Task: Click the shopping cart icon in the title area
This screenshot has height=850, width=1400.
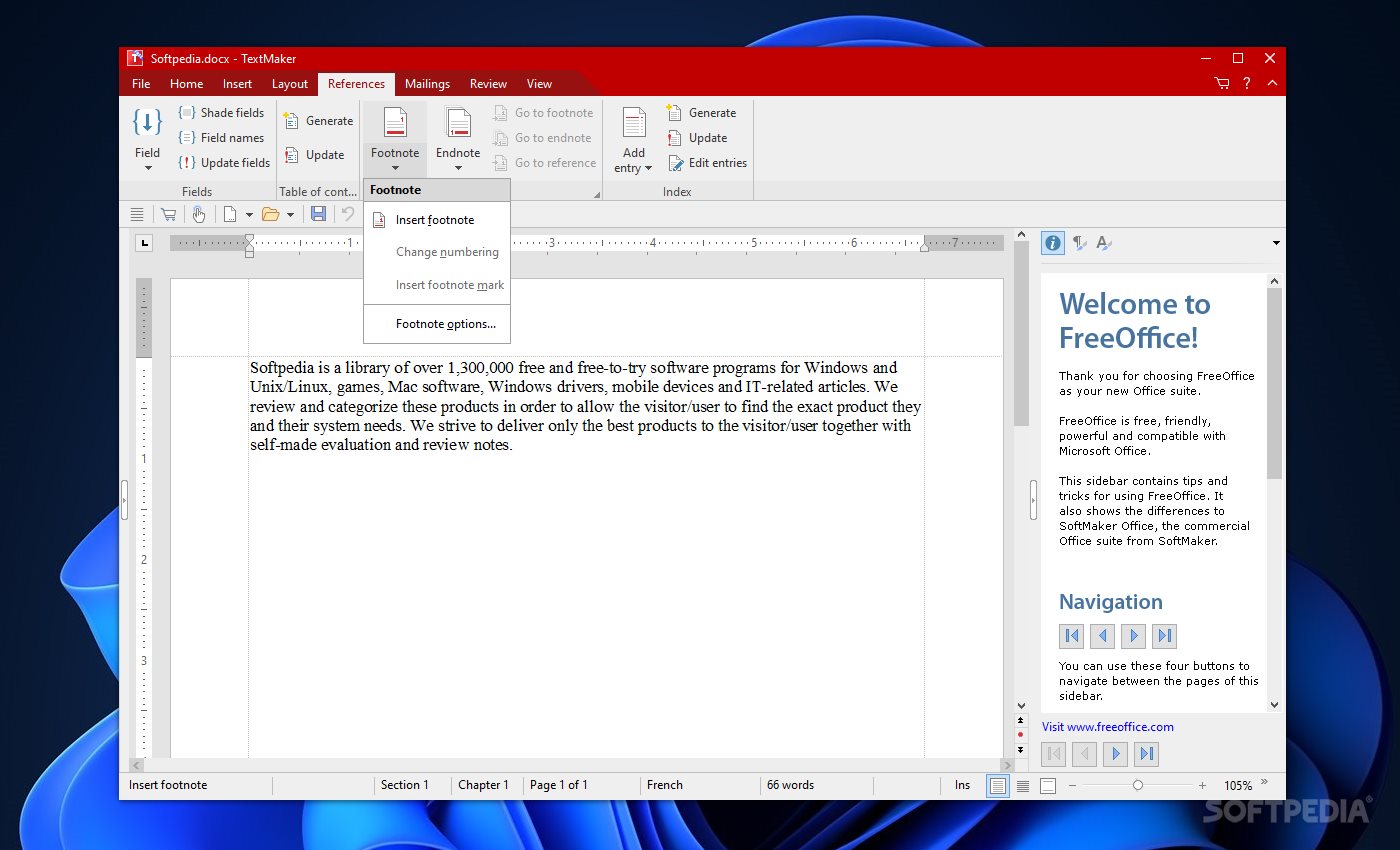Action: tap(1222, 84)
